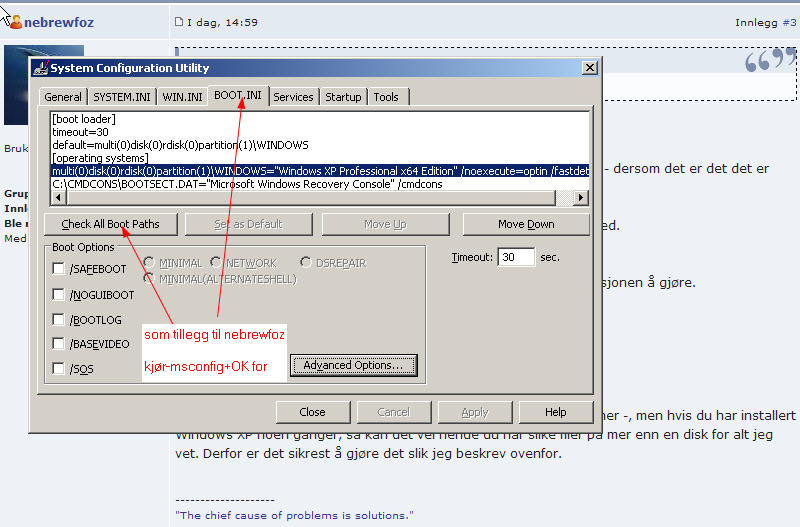
Task: Click the [operating systems] line
Action: pyautogui.click(x=100, y=158)
